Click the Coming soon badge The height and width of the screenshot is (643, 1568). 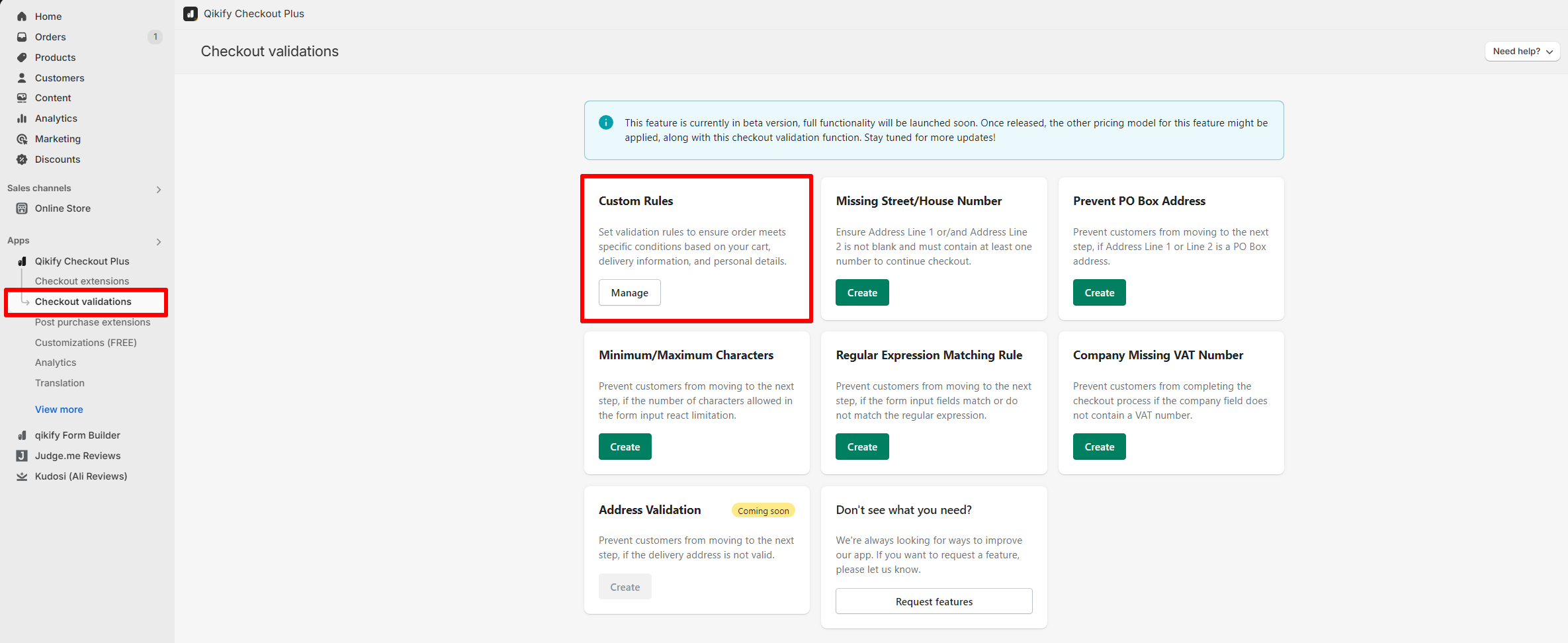(763, 511)
